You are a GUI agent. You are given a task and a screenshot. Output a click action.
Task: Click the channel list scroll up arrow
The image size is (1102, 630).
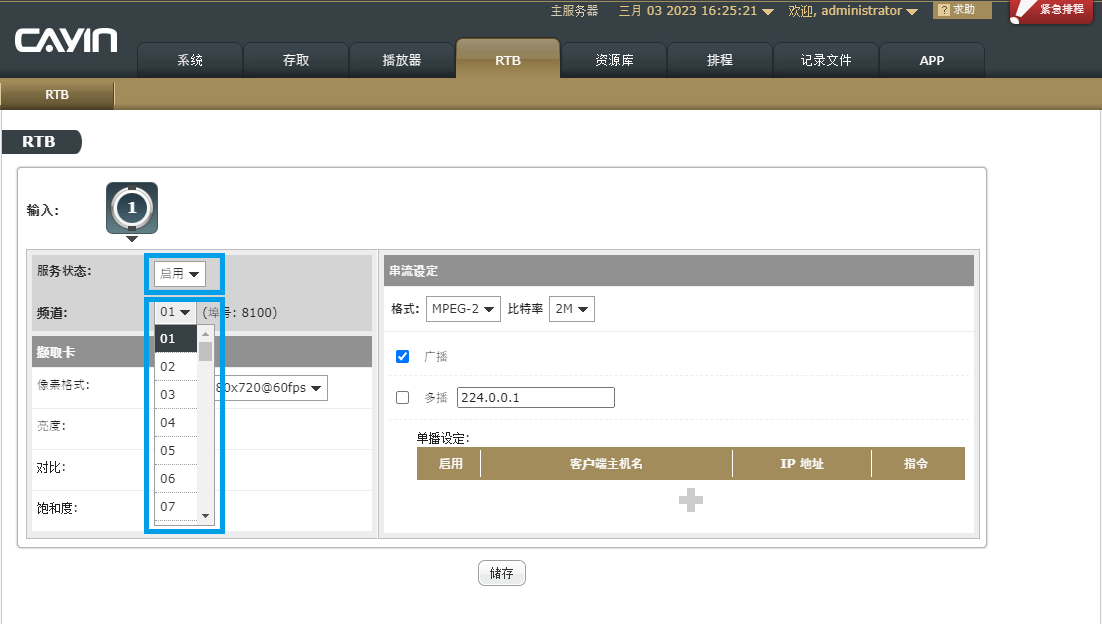[x=205, y=333]
